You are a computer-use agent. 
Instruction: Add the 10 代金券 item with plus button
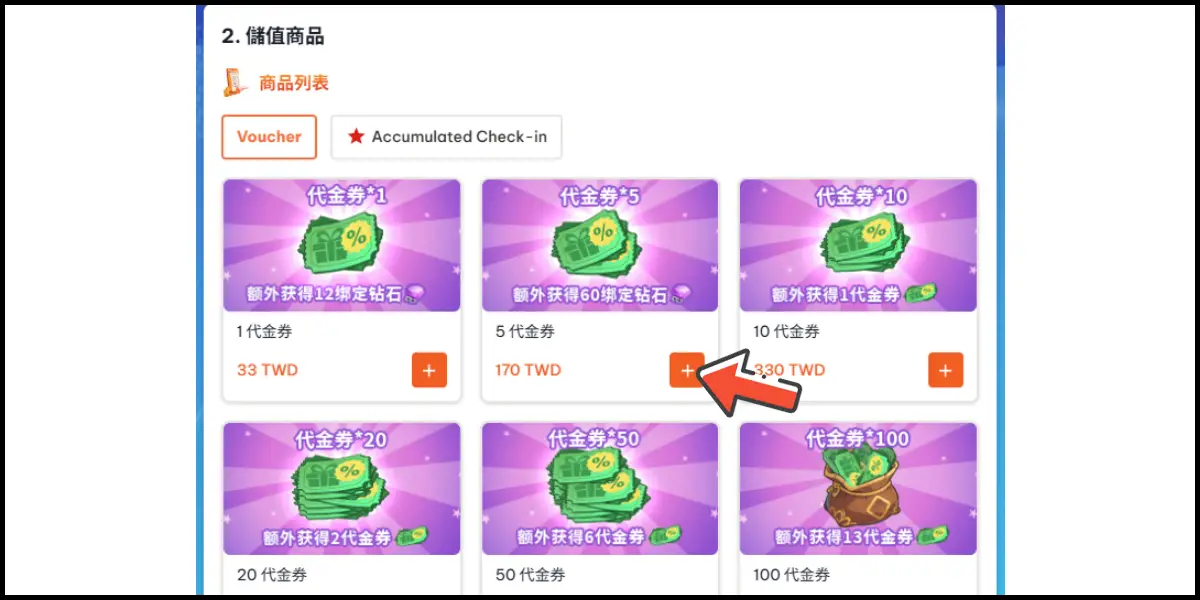point(945,370)
